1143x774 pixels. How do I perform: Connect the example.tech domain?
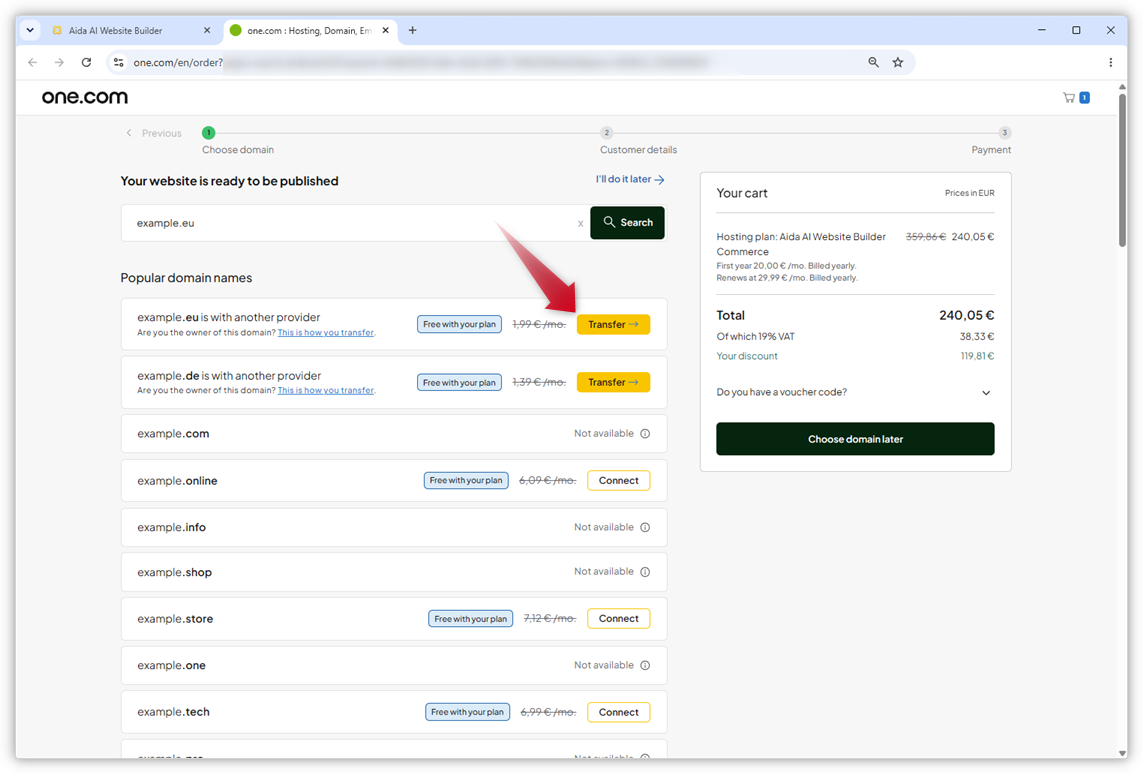tap(618, 713)
